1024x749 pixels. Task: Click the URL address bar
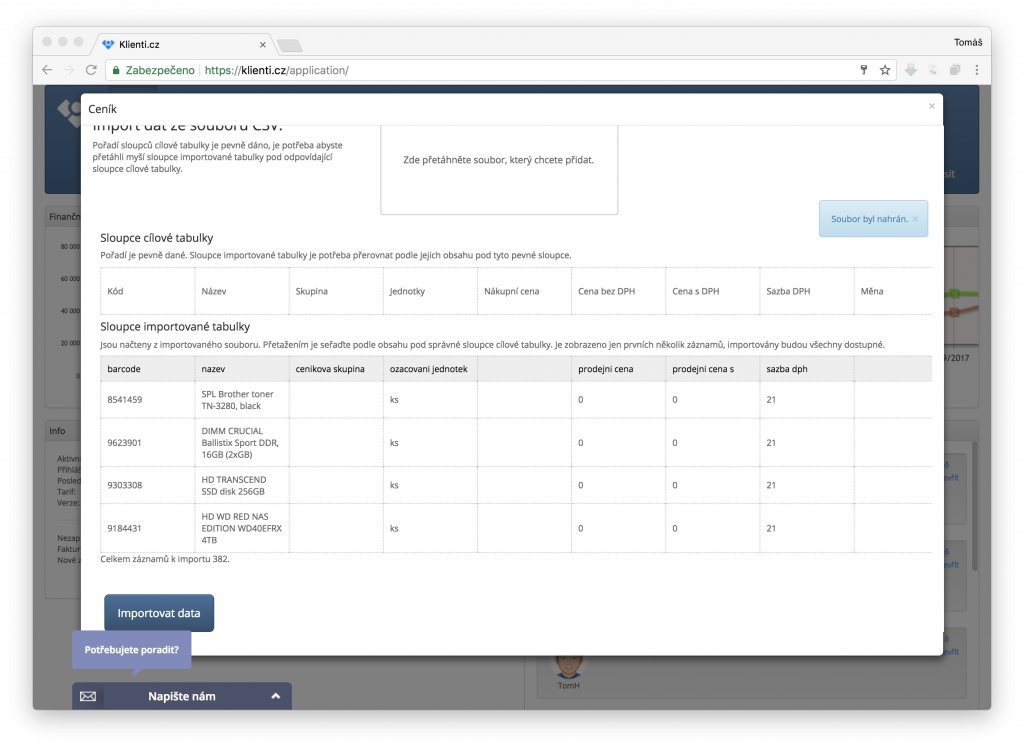point(500,71)
